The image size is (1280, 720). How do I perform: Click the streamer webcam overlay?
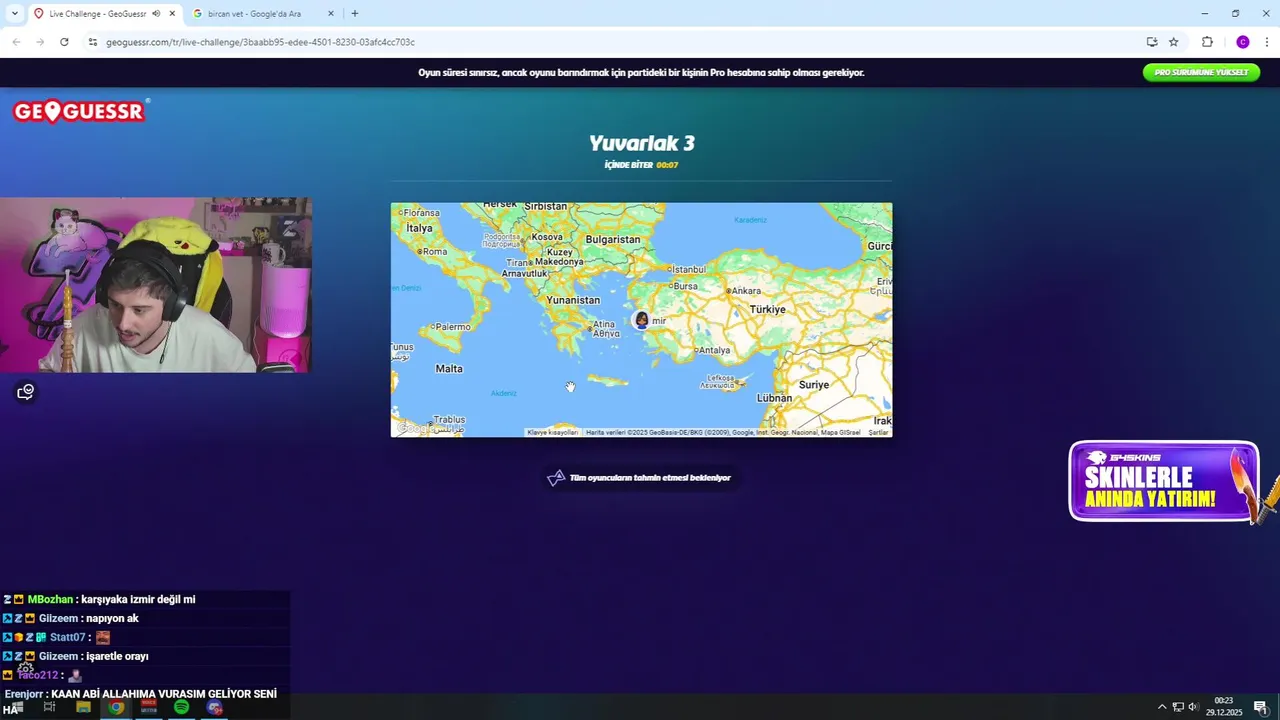(156, 285)
